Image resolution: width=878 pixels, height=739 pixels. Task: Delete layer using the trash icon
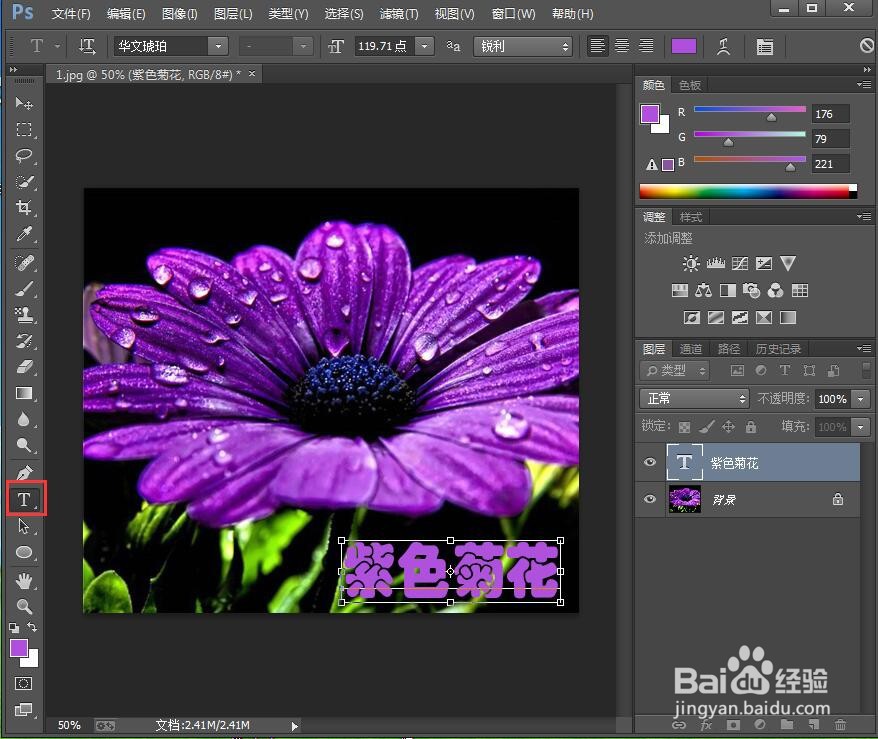[x=841, y=724]
